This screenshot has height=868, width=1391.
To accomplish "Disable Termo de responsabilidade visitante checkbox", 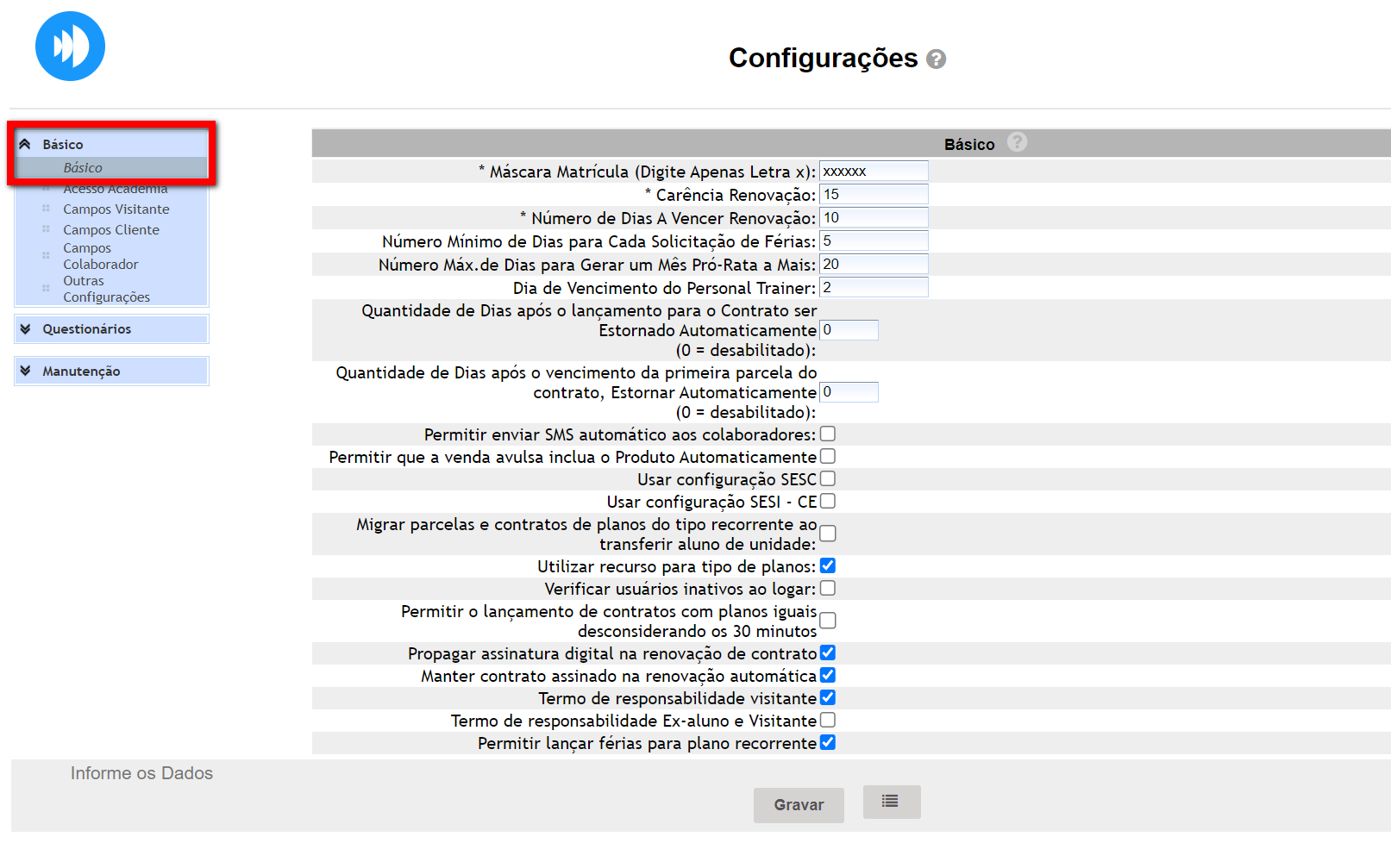I will (827, 698).
